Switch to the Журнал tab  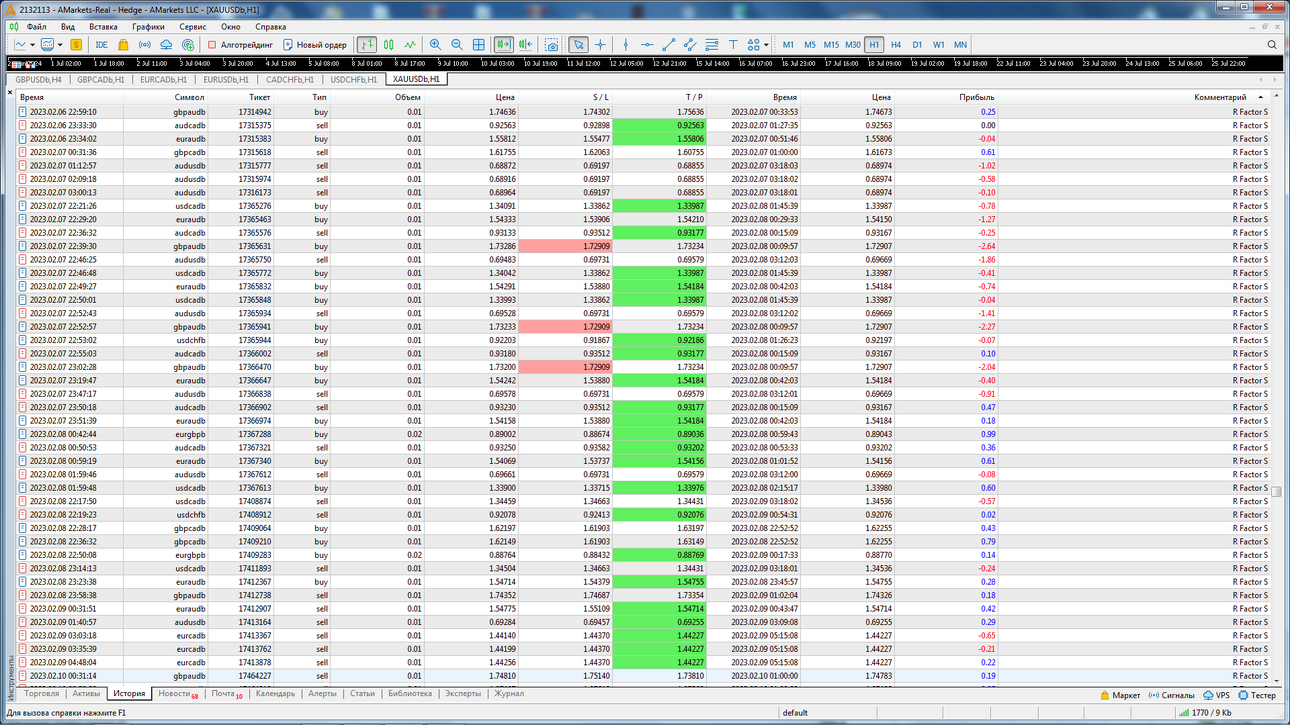(x=509, y=693)
